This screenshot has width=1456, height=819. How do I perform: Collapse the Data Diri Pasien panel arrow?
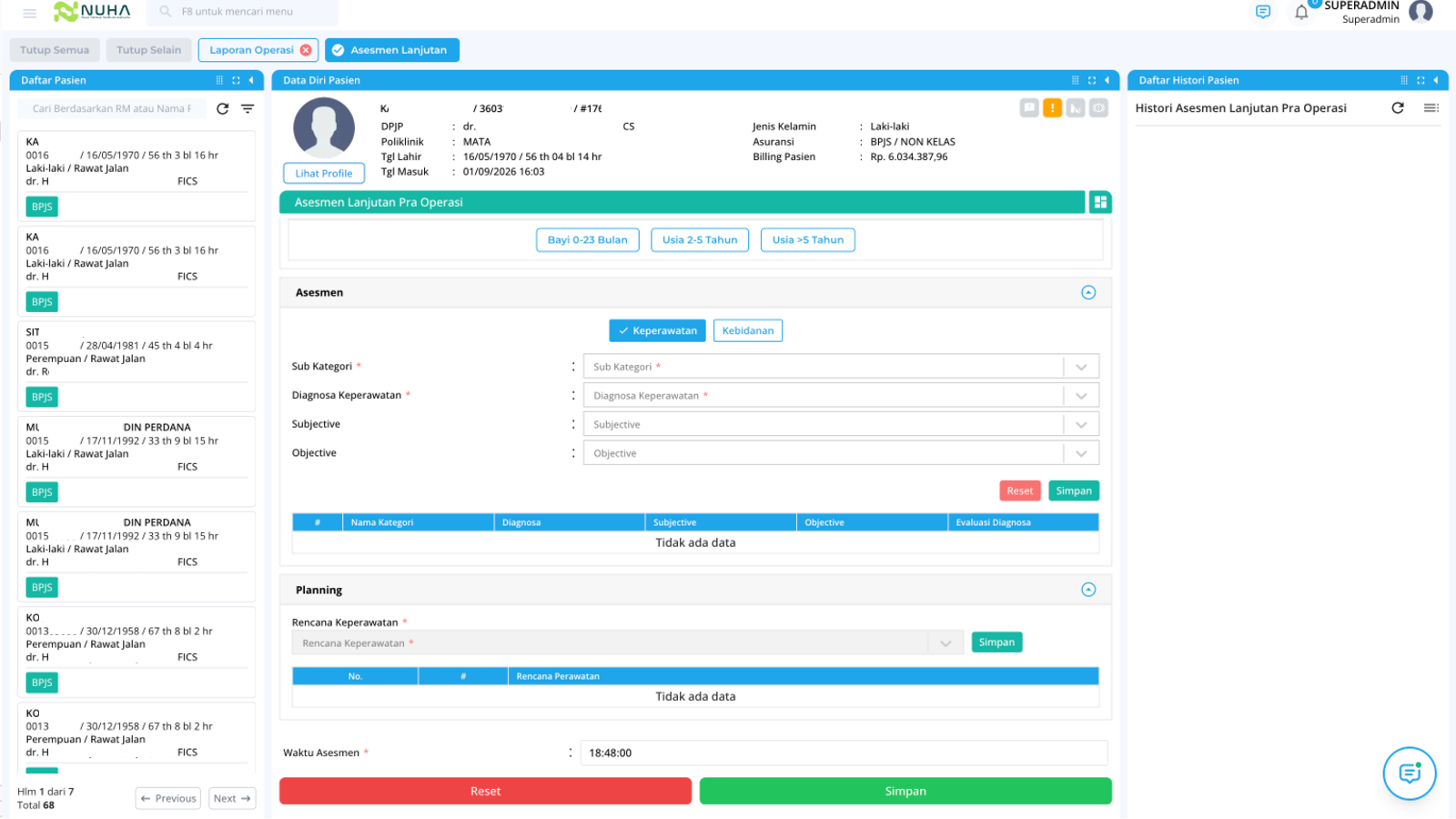[1107, 80]
